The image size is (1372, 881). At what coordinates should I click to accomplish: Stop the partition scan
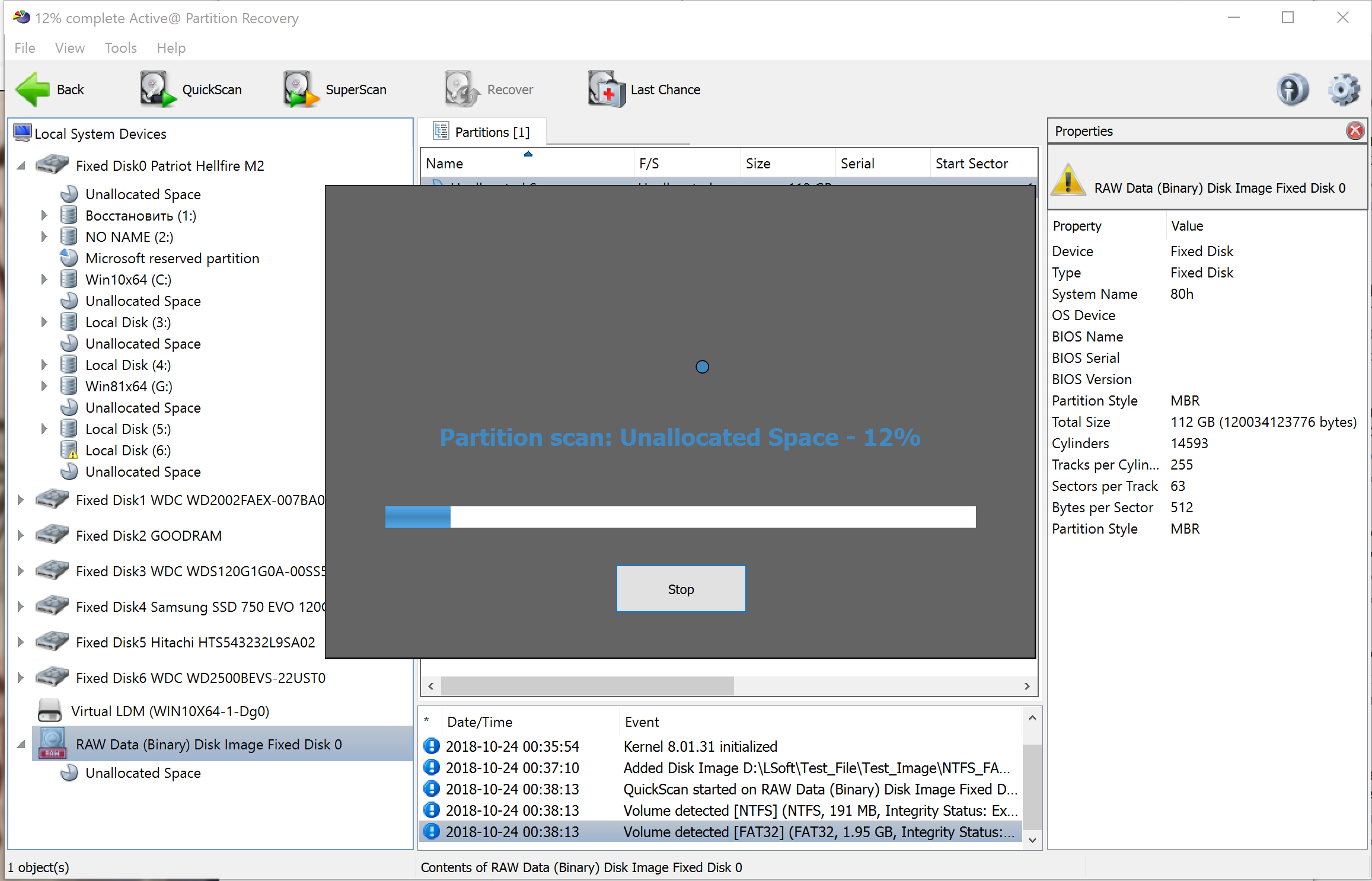tap(681, 589)
